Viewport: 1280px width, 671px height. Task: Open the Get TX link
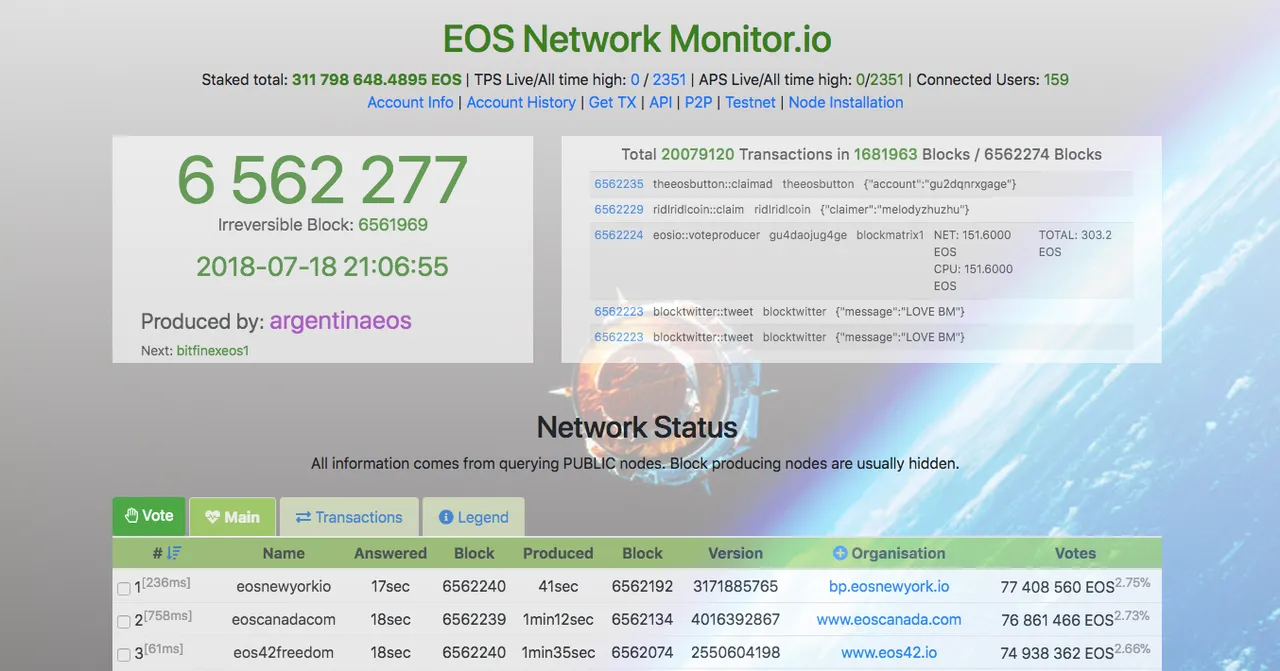click(x=613, y=102)
